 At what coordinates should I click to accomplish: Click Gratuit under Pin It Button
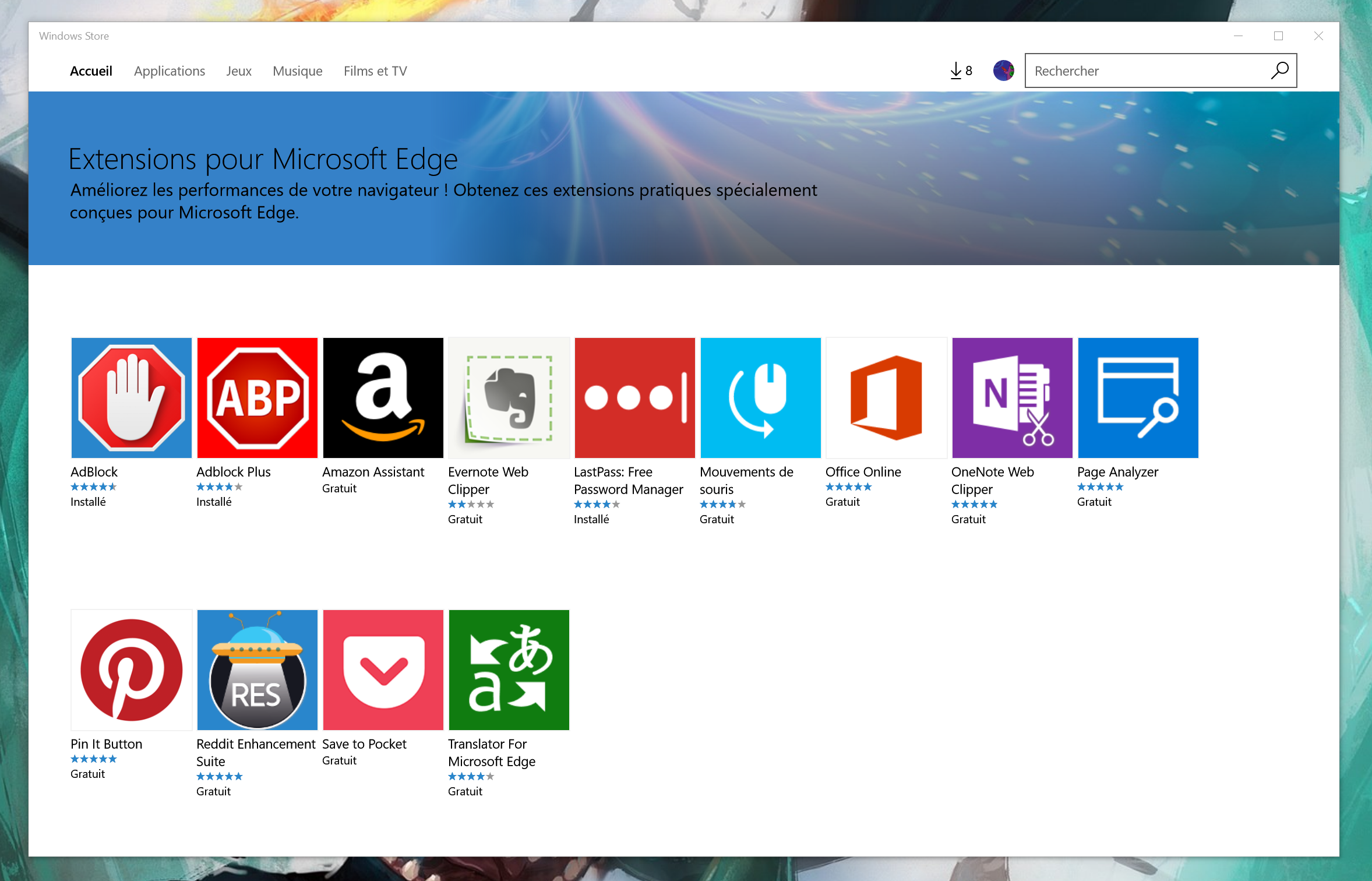pos(87,774)
